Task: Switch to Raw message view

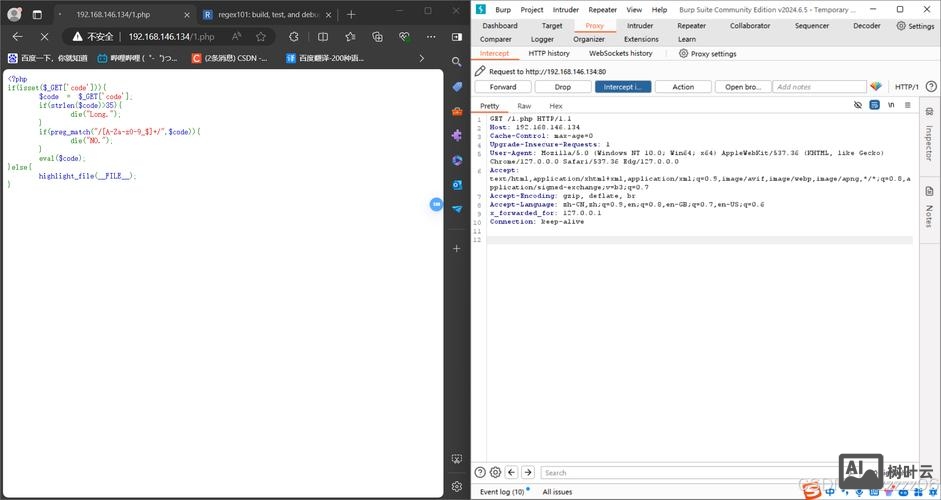Action: (524, 106)
